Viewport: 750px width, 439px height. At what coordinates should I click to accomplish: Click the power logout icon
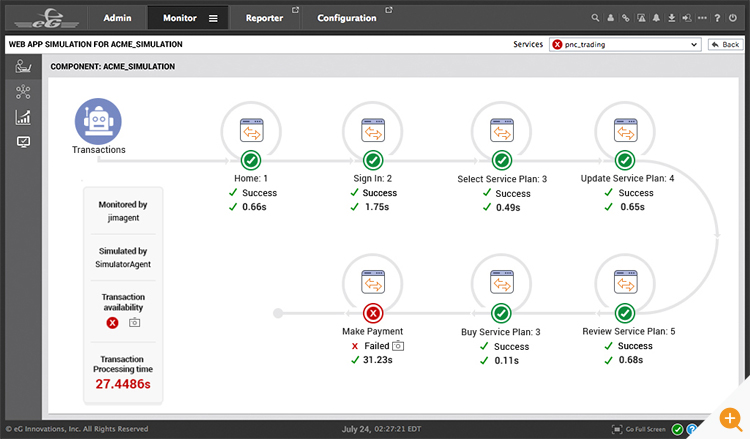click(733, 18)
